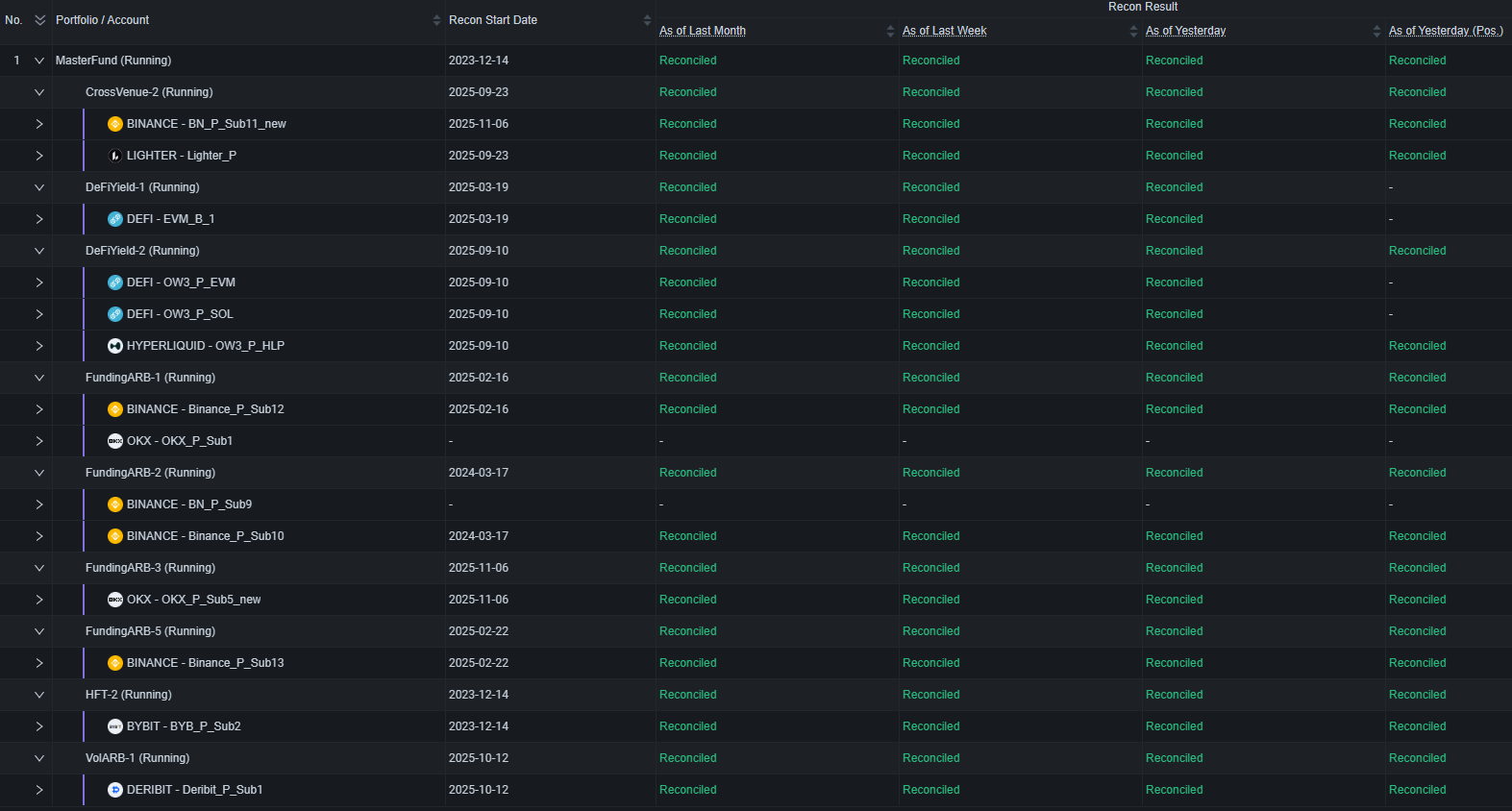Click the Binance icon for Binance_P_Sub13
Image resolution: width=1512 pixels, height=811 pixels.
click(115, 663)
